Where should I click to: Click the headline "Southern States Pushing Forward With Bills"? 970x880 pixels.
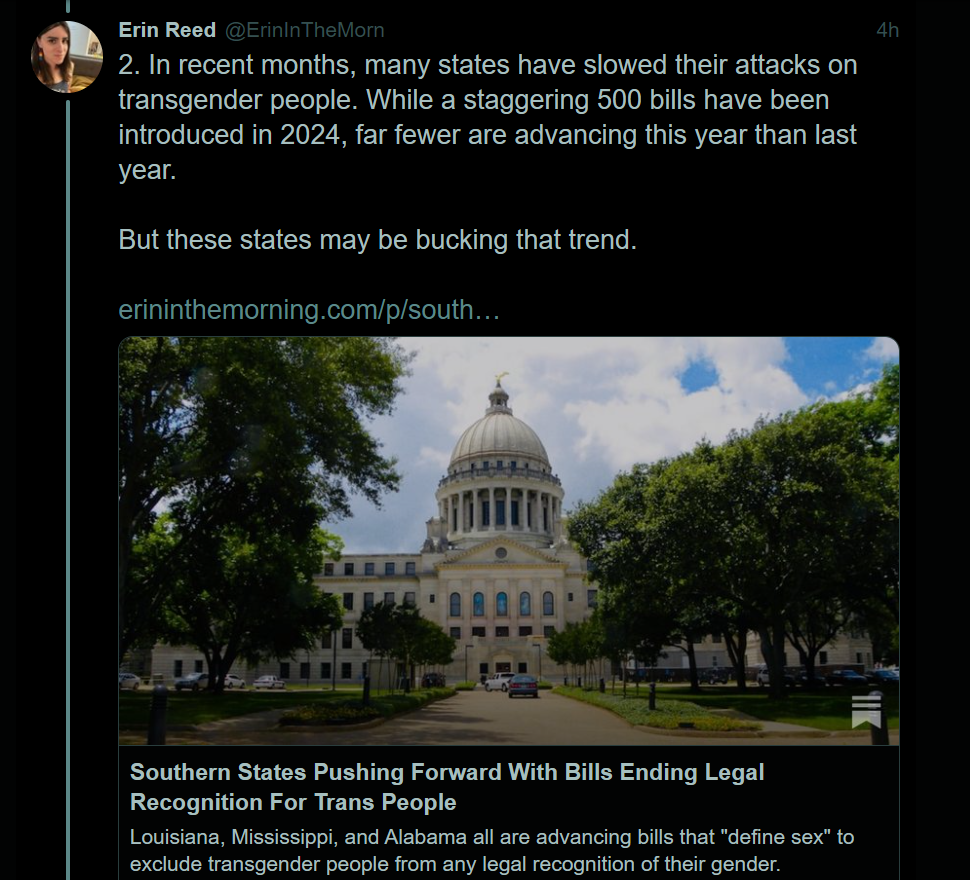tap(447, 772)
